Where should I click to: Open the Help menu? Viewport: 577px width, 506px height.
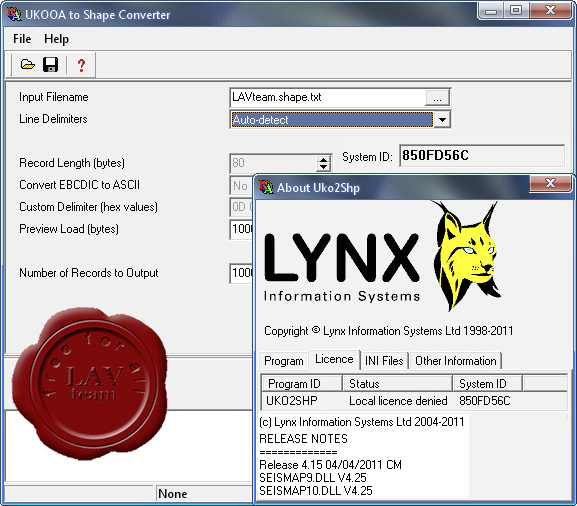56,39
